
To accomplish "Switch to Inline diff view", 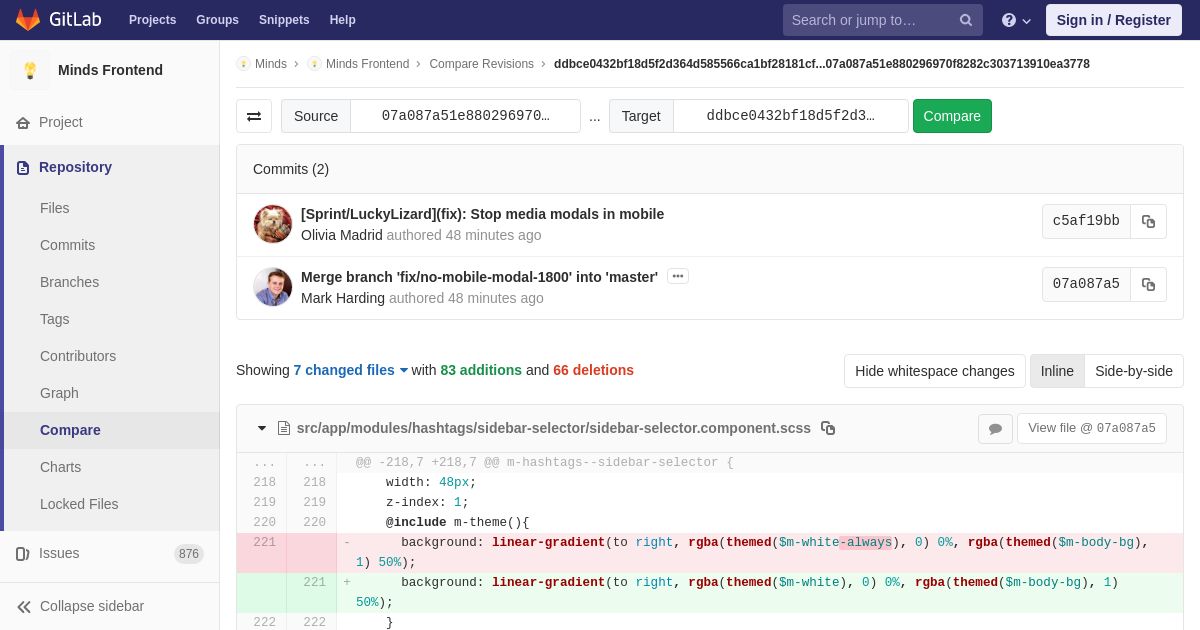I will coord(1057,371).
